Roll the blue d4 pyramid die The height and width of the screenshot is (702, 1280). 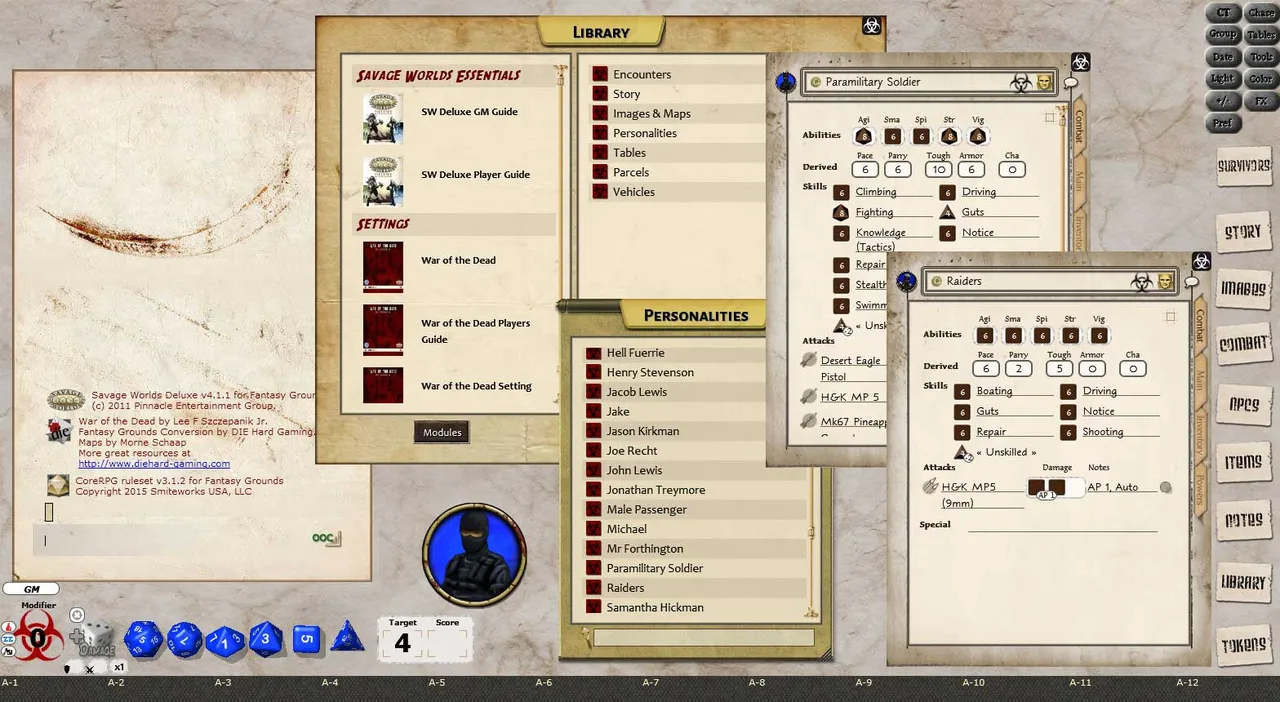click(348, 636)
